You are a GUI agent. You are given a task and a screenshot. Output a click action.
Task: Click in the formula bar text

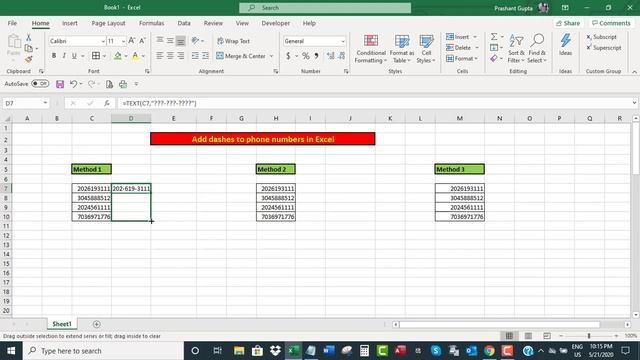click(x=159, y=103)
